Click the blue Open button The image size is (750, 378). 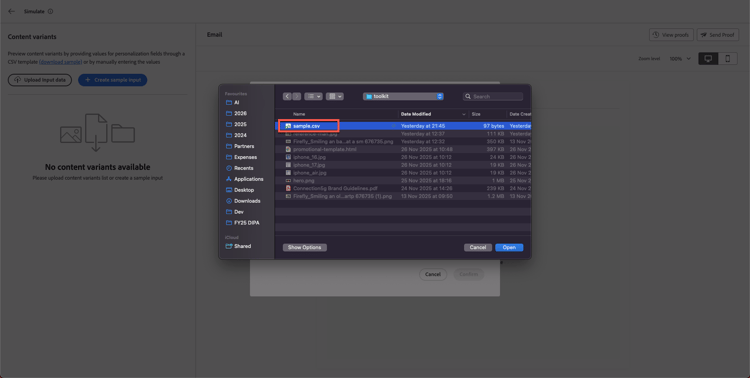click(x=509, y=247)
